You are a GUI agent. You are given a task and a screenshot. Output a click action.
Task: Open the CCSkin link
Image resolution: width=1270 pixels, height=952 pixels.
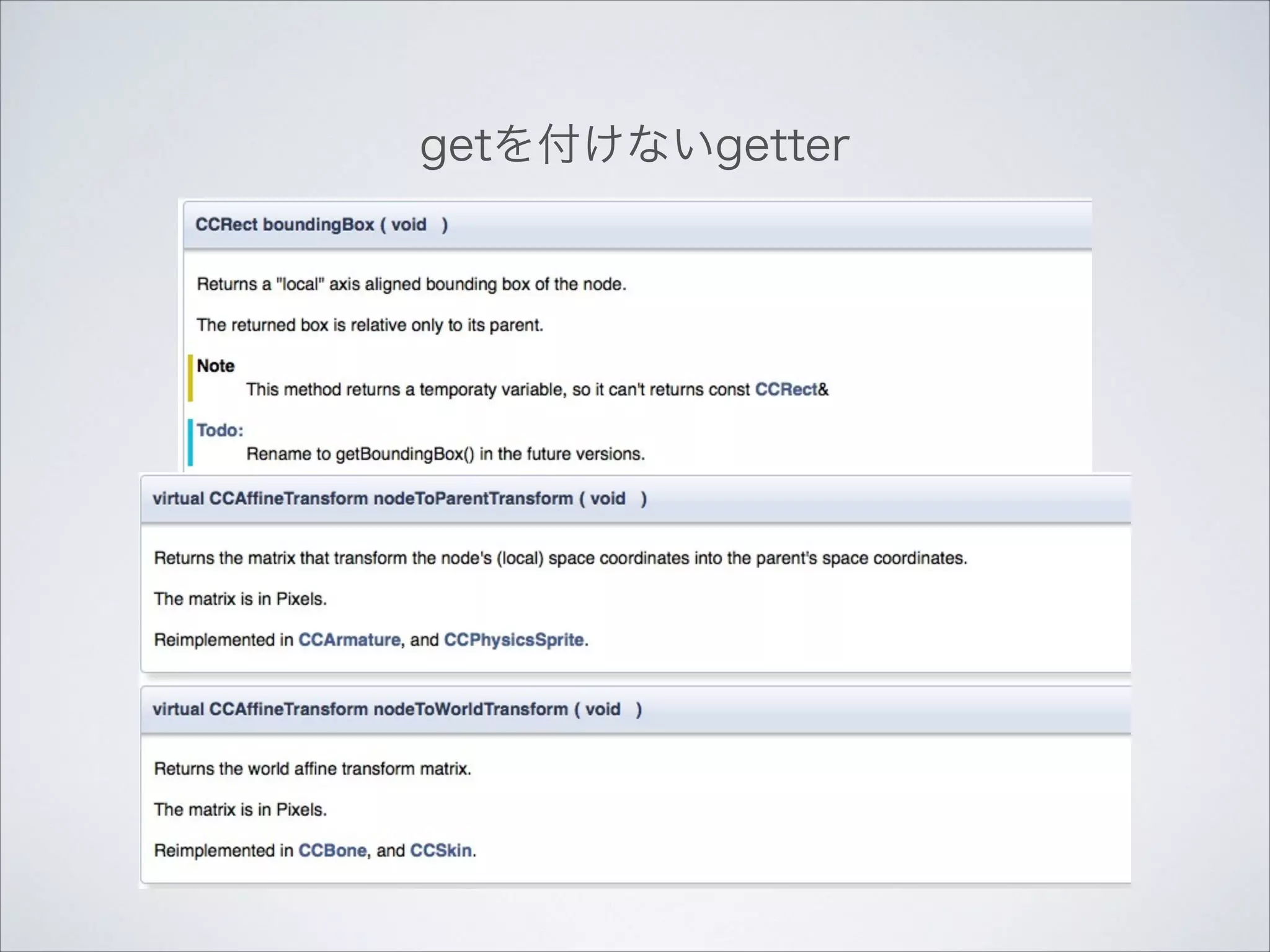(440, 850)
